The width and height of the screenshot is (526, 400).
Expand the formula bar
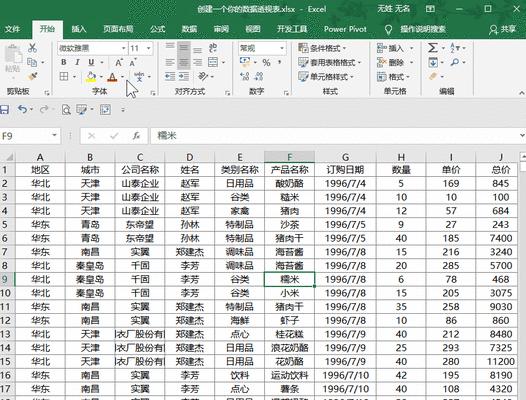(x=522, y=136)
